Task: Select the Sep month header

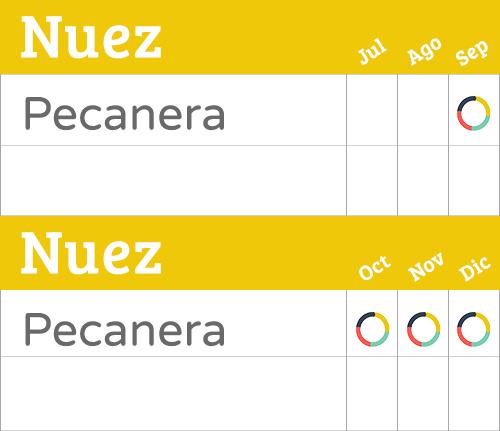Action: point(473,53)
